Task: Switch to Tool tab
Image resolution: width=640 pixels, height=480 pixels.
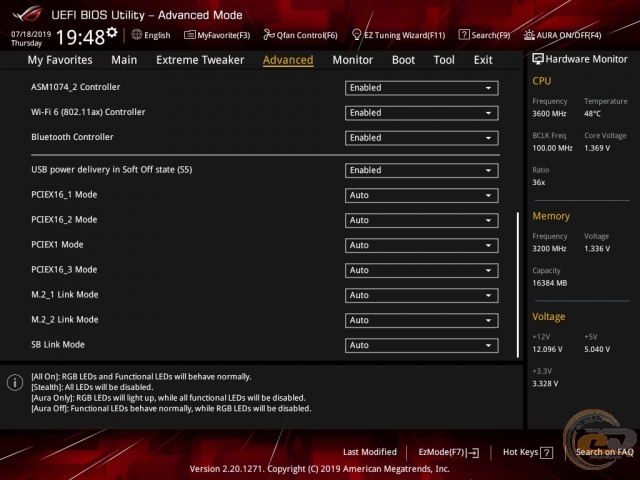Action: pos(444,60)
